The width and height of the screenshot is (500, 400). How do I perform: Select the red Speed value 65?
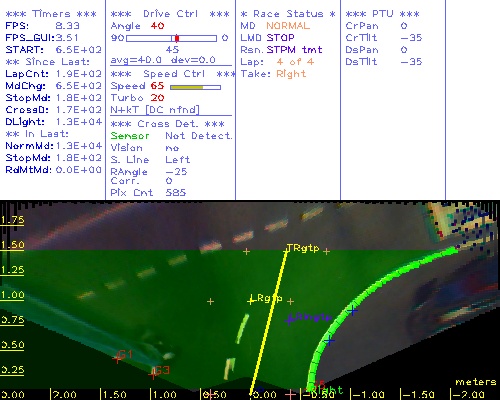[157, 86]
